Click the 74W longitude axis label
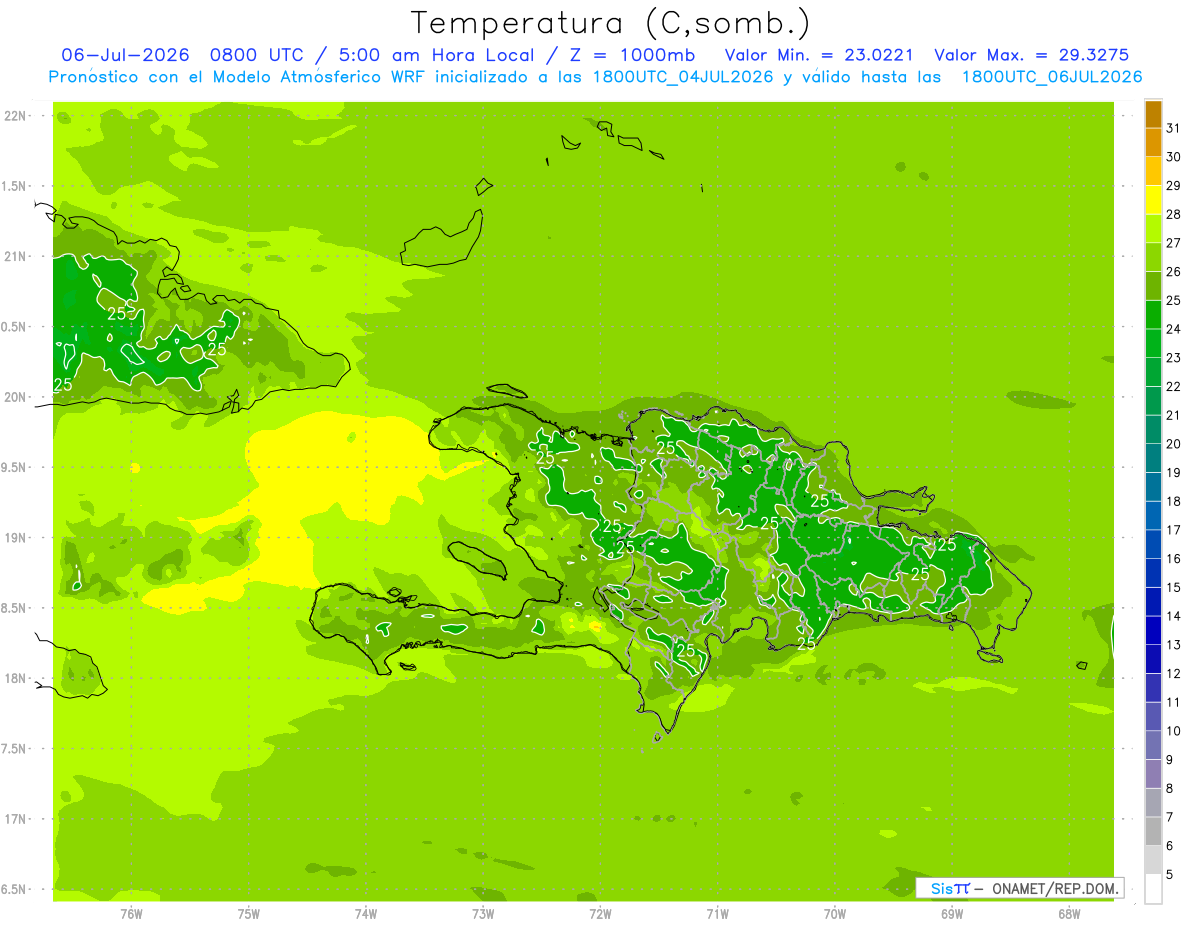The width and height of the screenshot is (1200, 927). coord(365,913)
